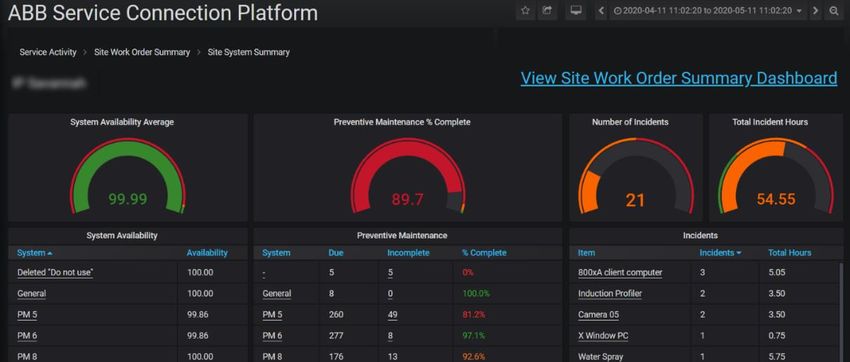Sort by Total Hours column header

coord(789,253)
